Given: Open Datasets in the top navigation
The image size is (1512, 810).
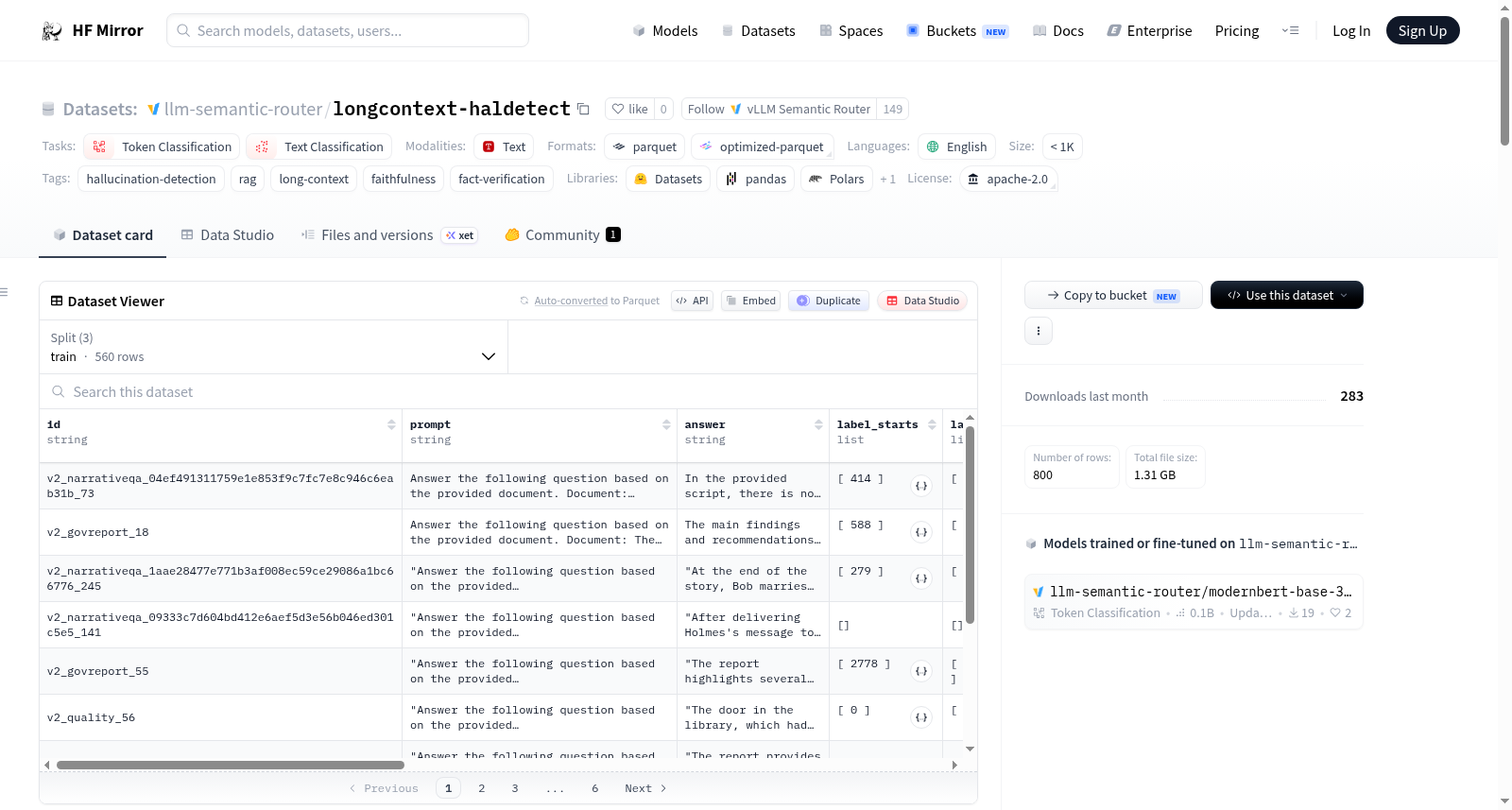Looking at the screenshot, I should pyautogui.click(x=758, y=31).
